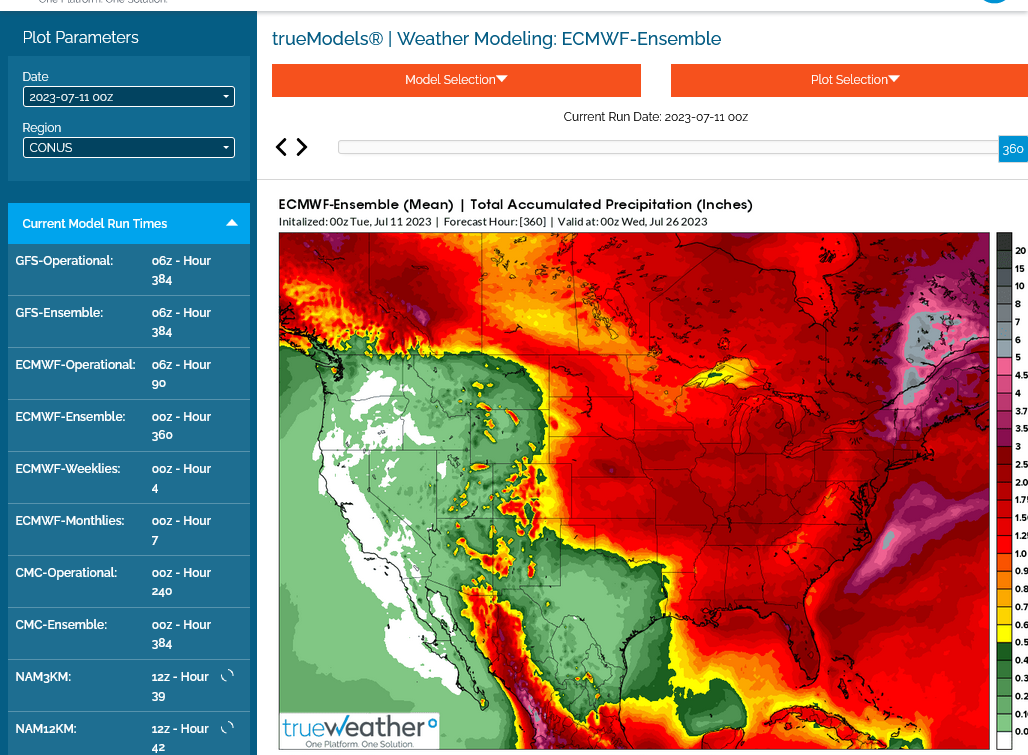Click the forecast hour slider track
Image resolution: width=1028 pixels, height=755 pixels.
[668, 147]
